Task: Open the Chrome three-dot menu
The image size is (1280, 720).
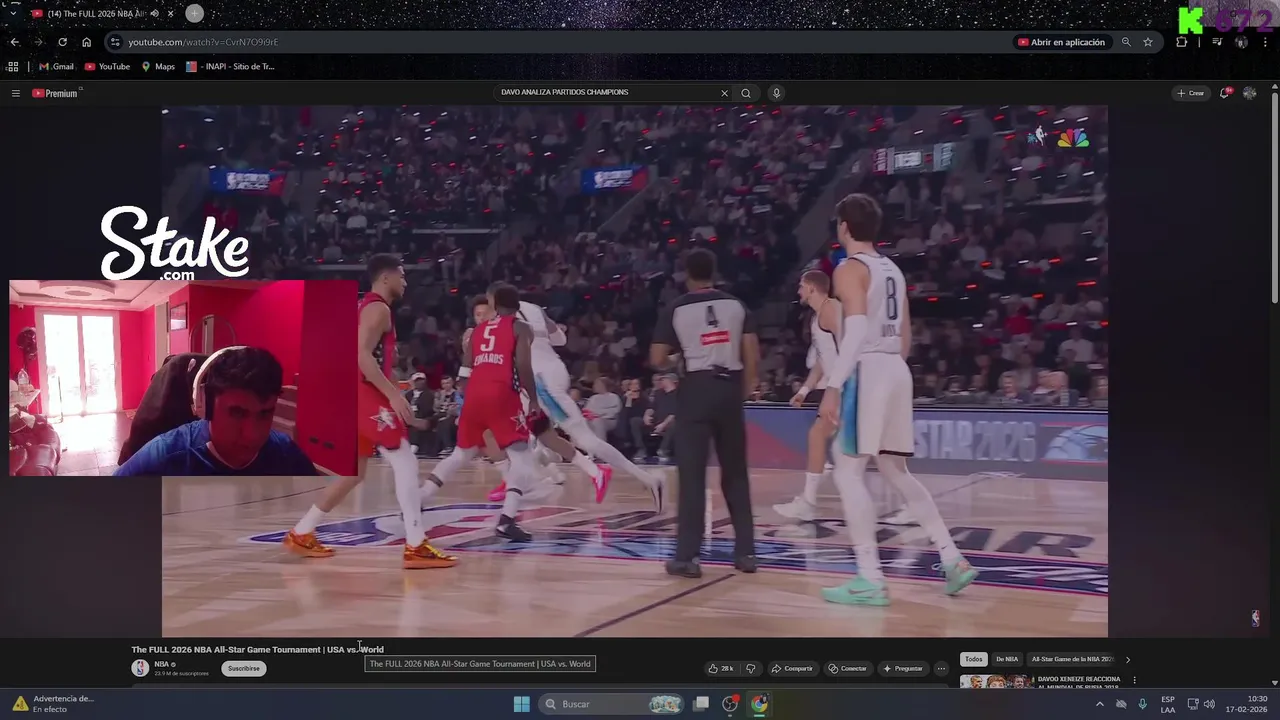Action: 1265,42
